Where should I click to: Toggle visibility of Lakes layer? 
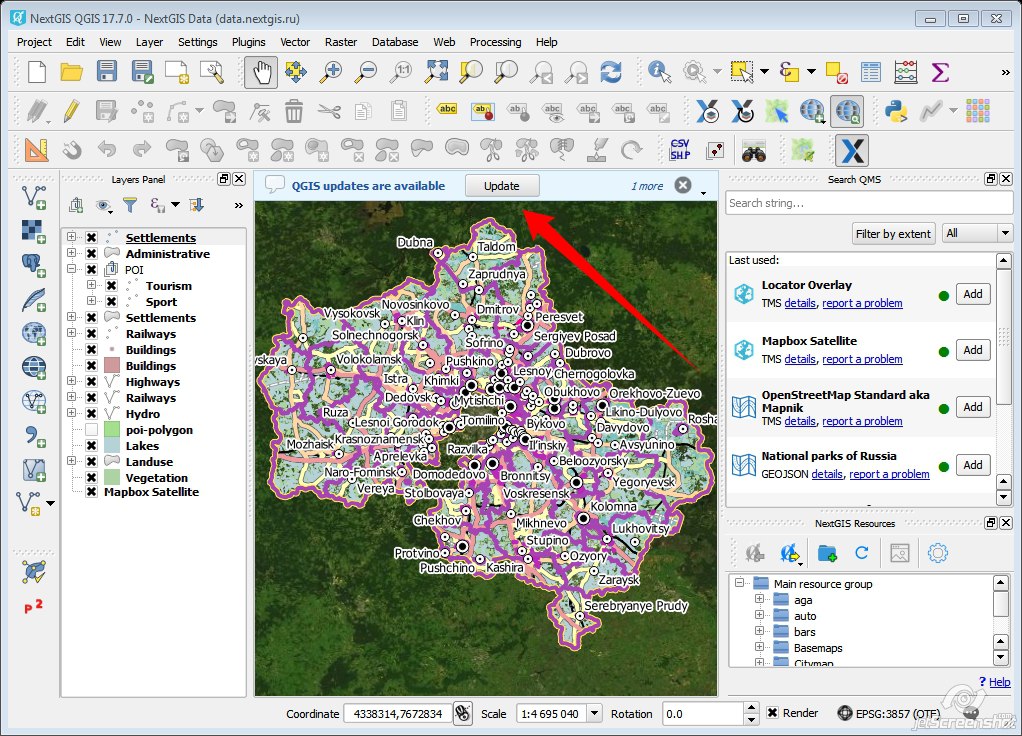[91, 446]
